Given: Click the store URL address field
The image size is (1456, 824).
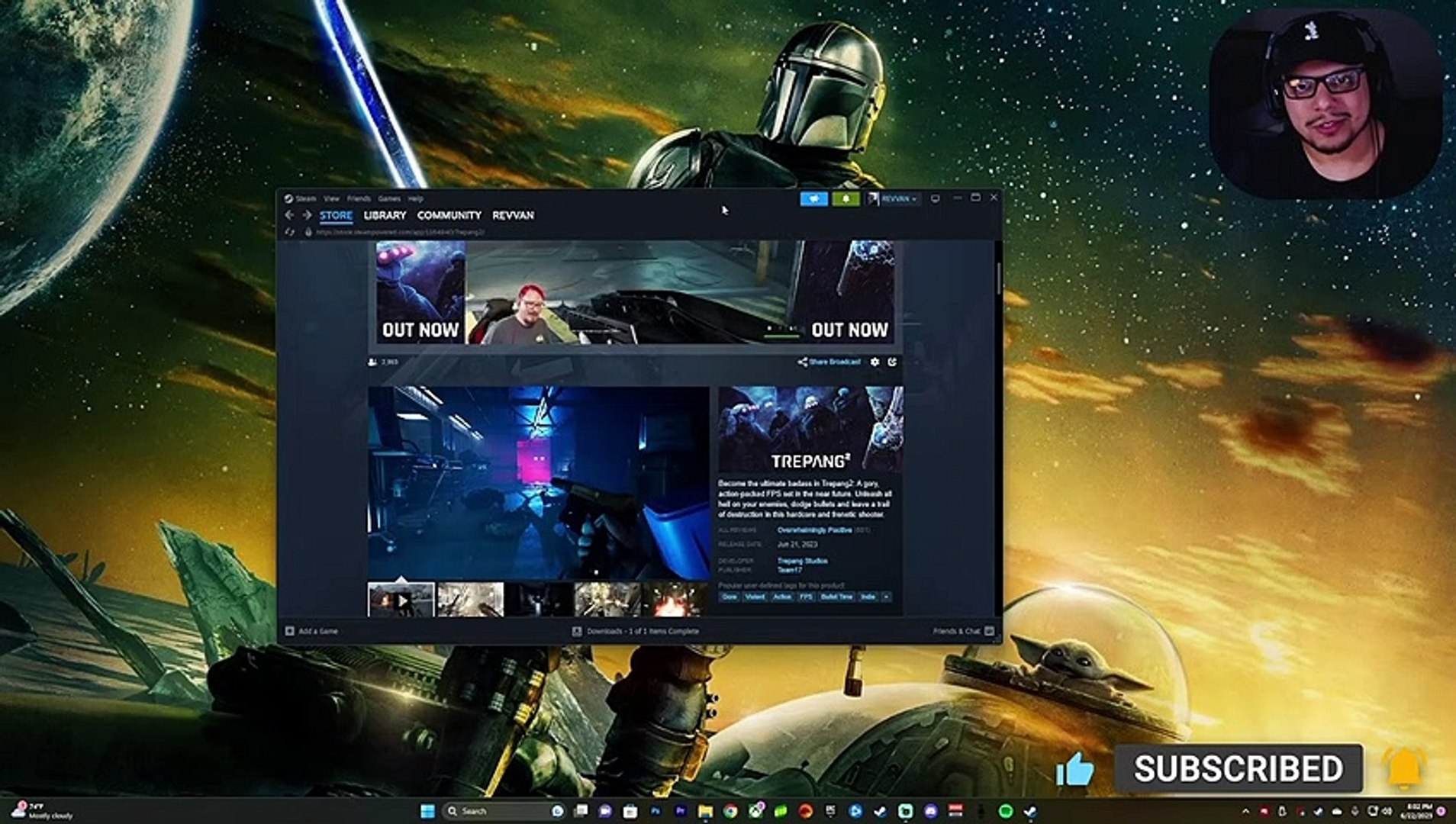Looking at the screenshot, I should coord(400,232).
